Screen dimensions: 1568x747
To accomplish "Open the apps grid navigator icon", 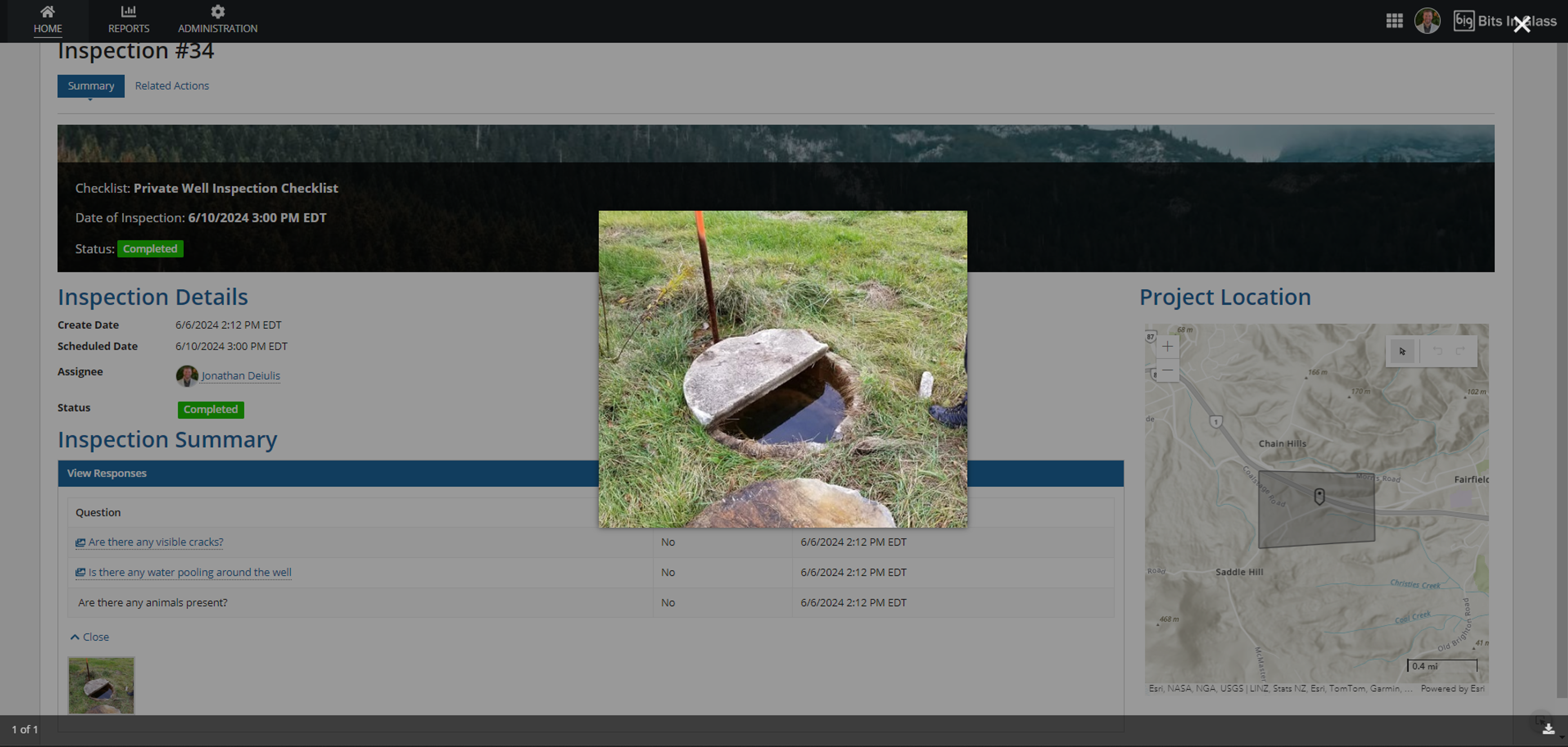I will point(1394,21).
